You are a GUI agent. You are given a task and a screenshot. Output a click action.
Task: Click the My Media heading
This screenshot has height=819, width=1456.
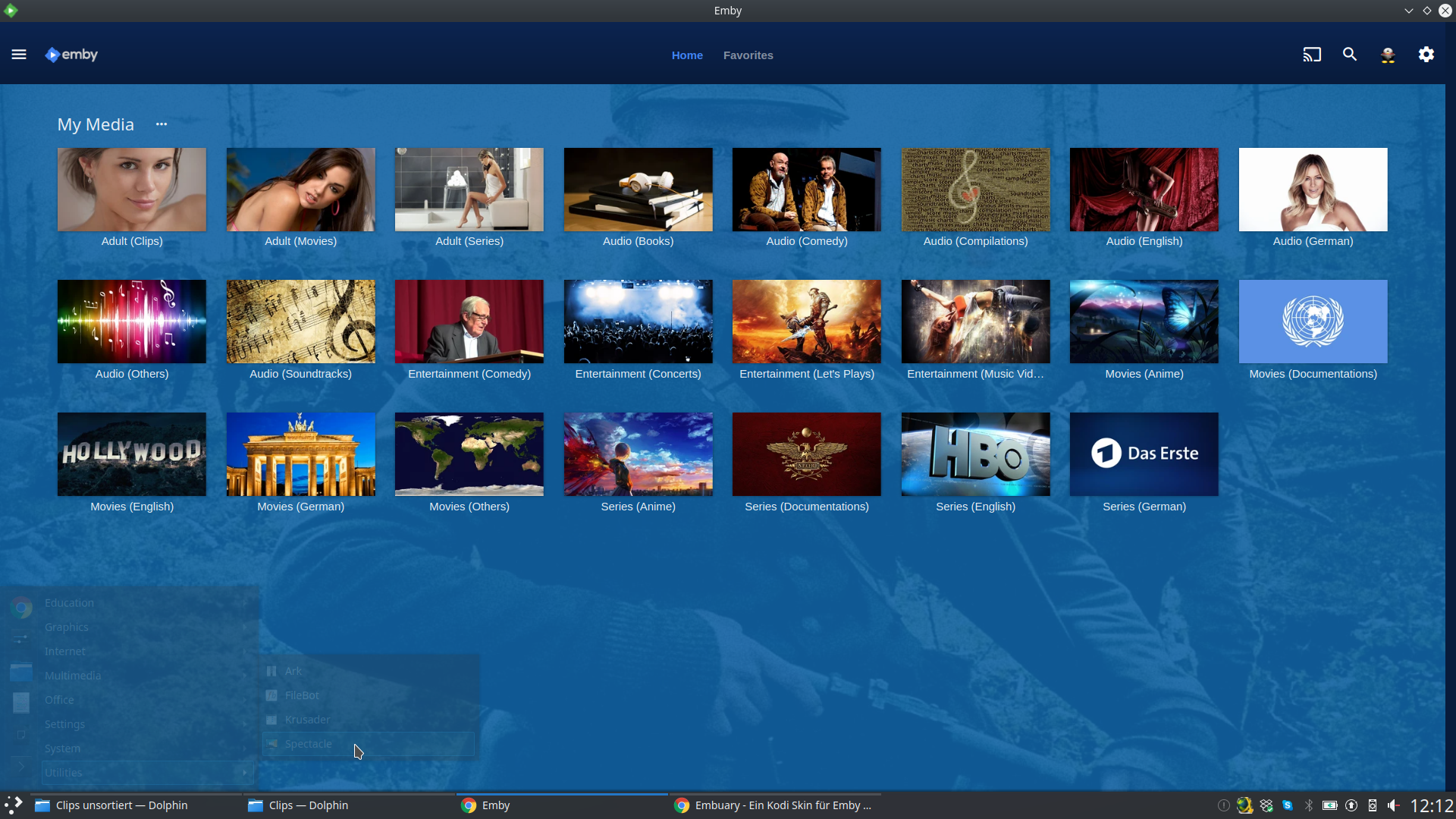coord(96,124)
